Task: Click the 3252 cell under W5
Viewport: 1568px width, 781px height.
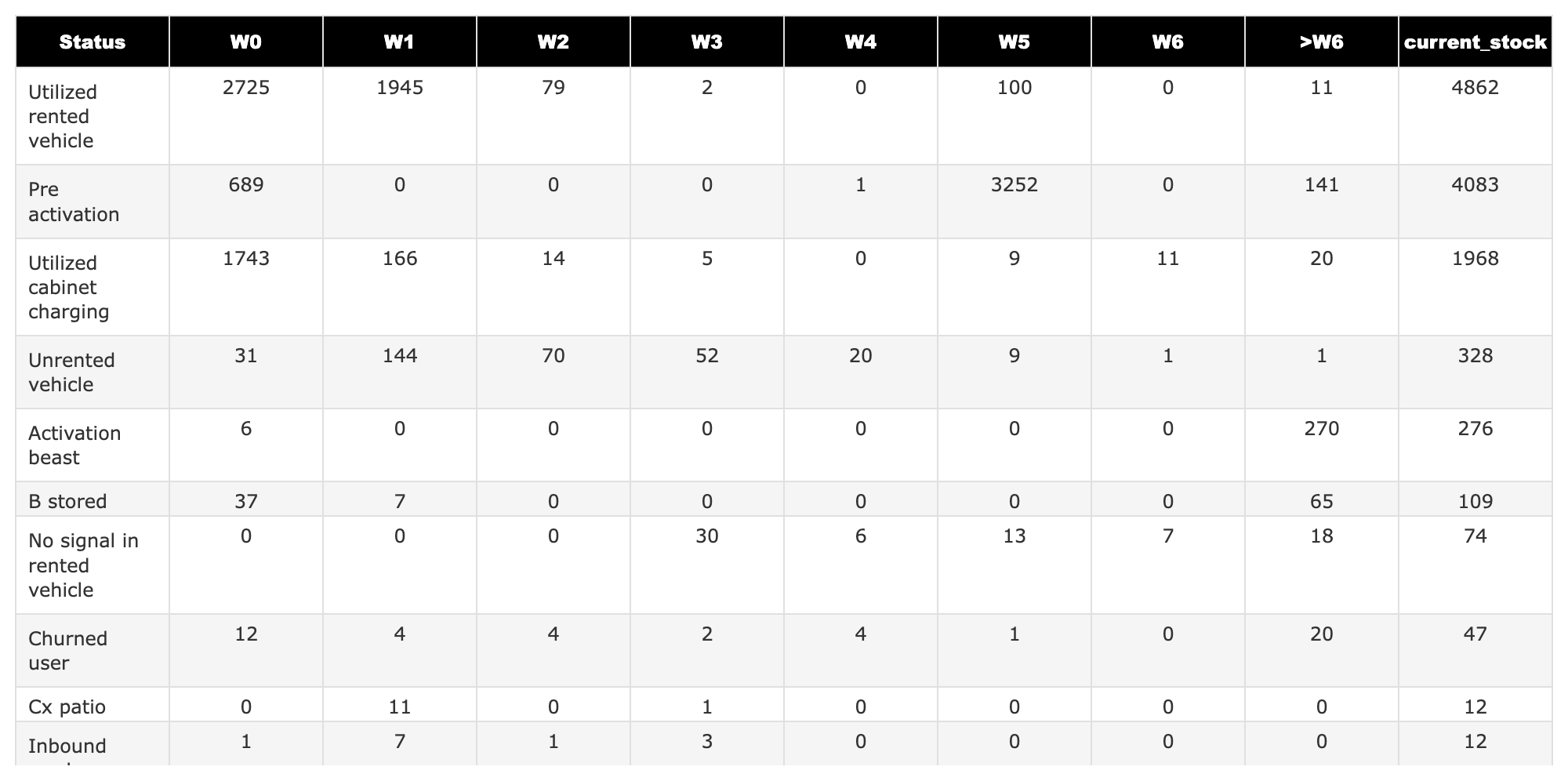Action: coord(1014,185)
